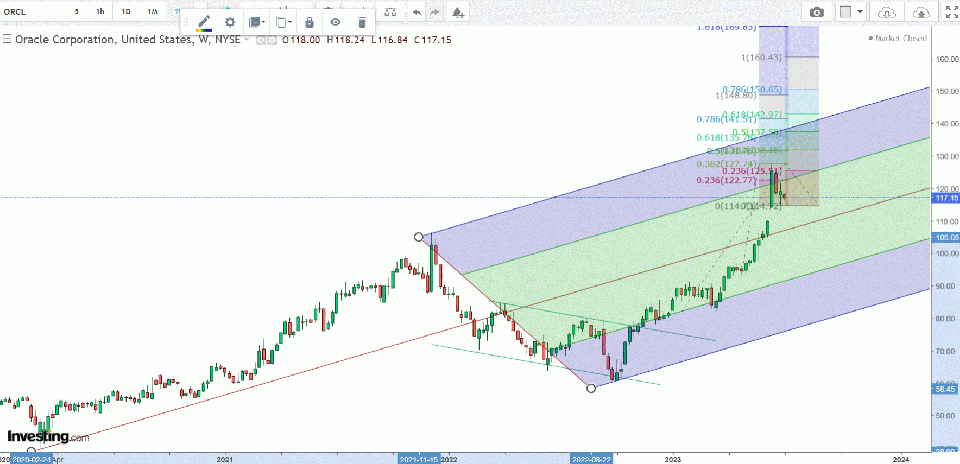Take a chart snapshot with camera icon
The height and width of the screenshot is (464, 960).
click(x=817, y=12)
